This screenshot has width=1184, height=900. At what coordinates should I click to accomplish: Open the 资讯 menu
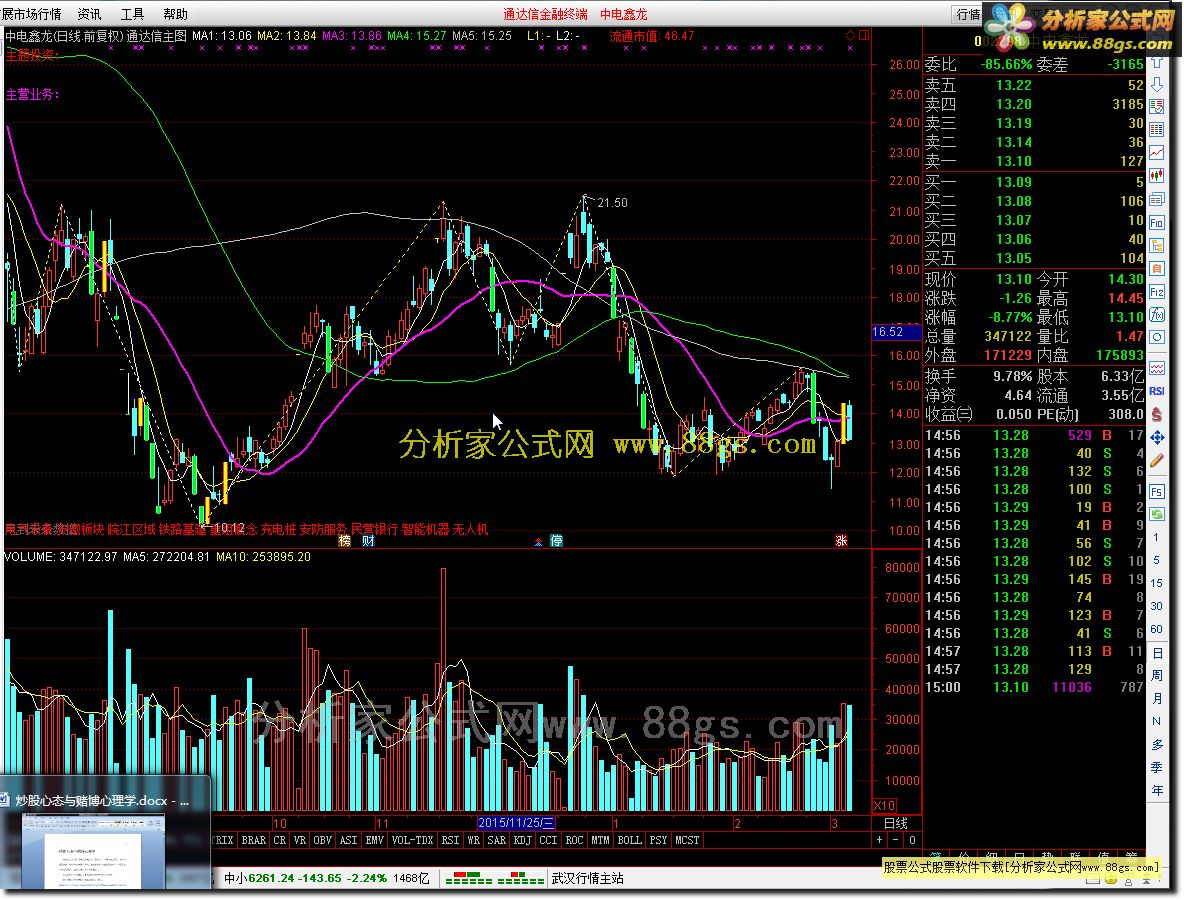pos(89,14)
